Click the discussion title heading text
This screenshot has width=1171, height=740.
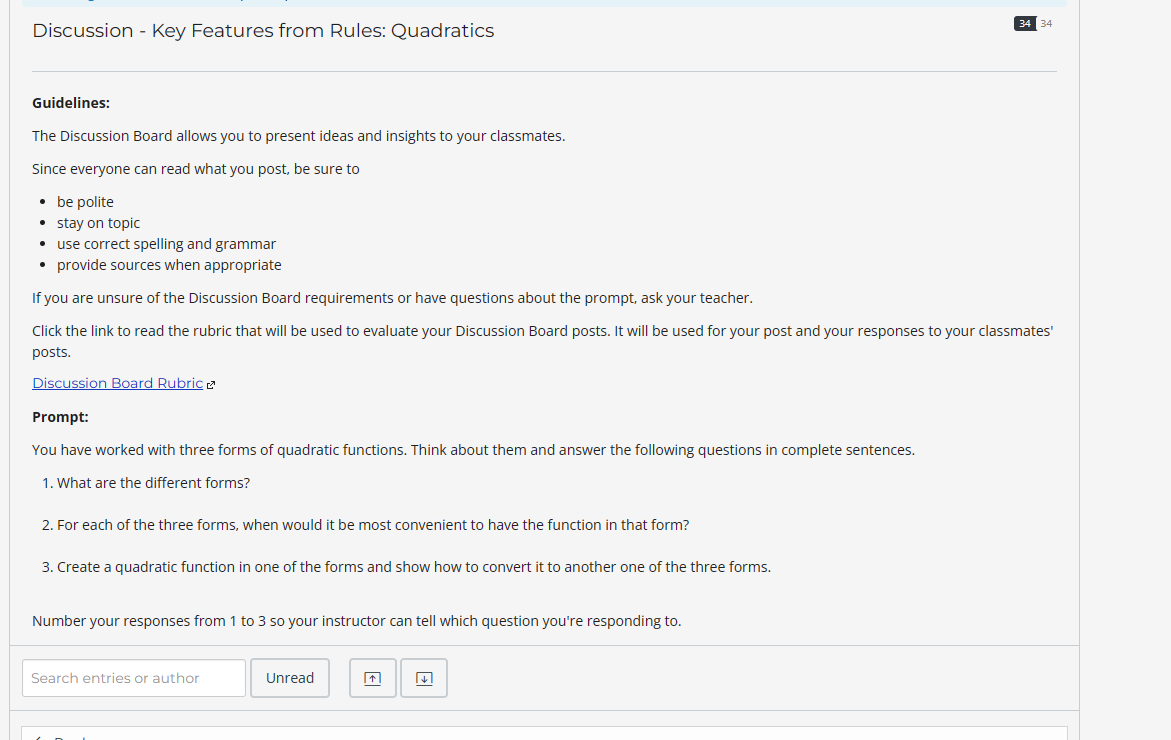[263, 31]
